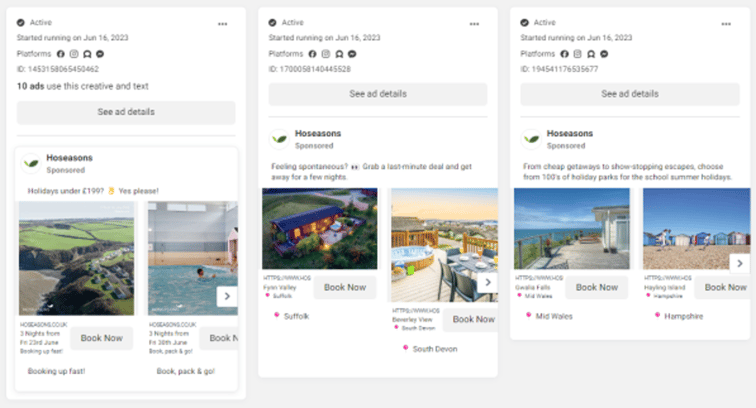Click Messenger platform icon in third ad
The width and height of the screenshot is (756, 408).
click(604, 54)
